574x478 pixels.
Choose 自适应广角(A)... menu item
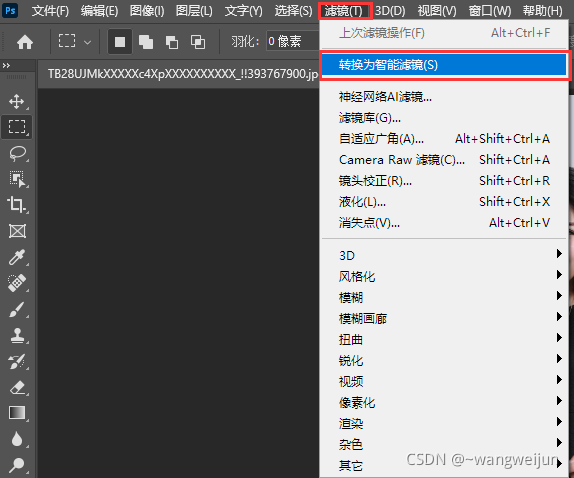(444, 139)
